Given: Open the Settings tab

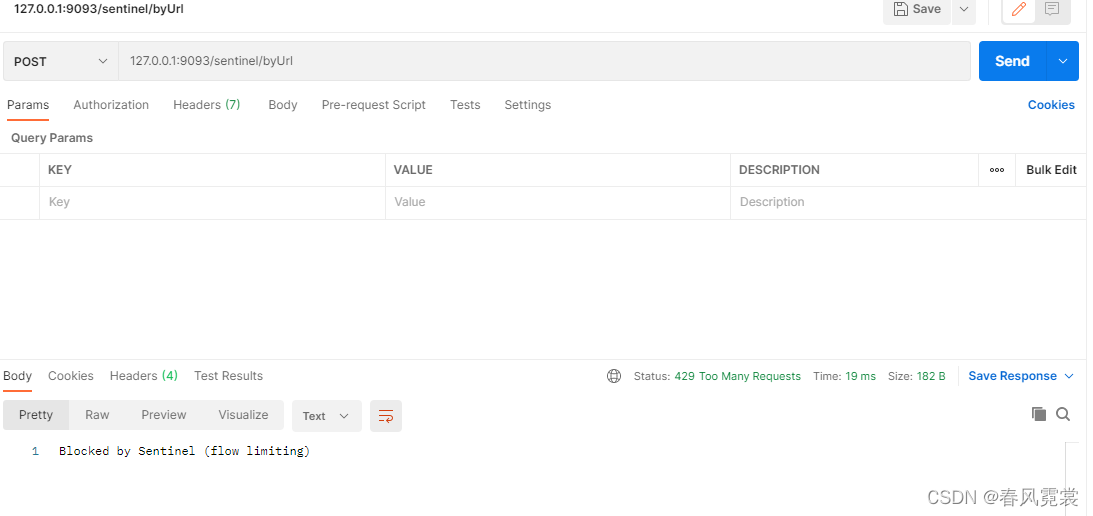Looking at the screenshot, I should [x=528, y=105].
